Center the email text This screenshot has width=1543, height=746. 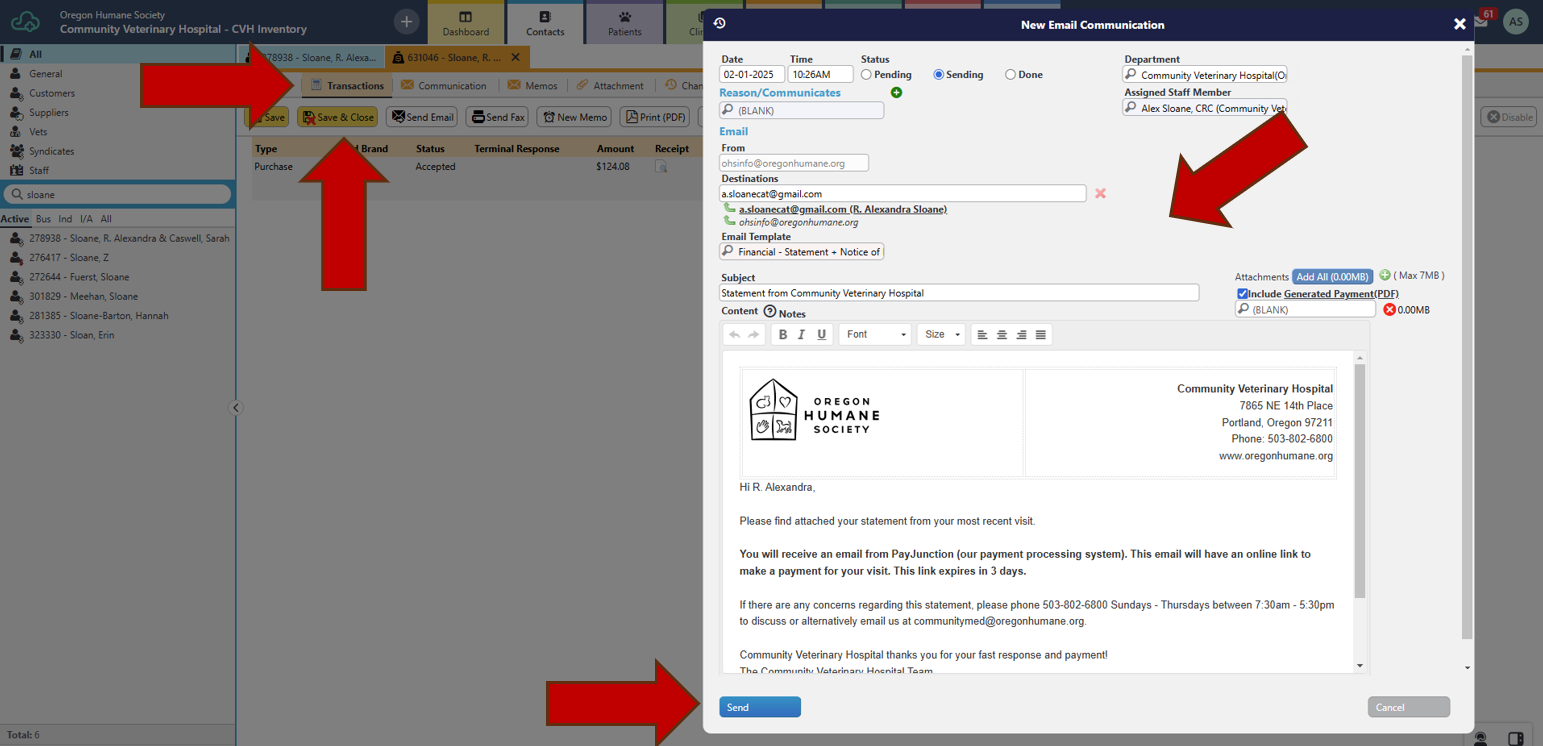1002,335
